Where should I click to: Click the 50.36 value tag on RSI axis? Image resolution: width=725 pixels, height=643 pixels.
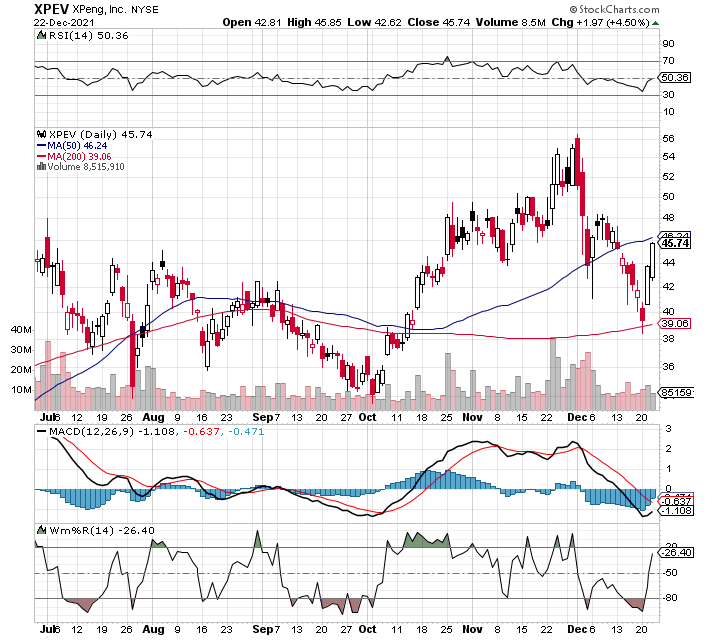coord(675,78)
